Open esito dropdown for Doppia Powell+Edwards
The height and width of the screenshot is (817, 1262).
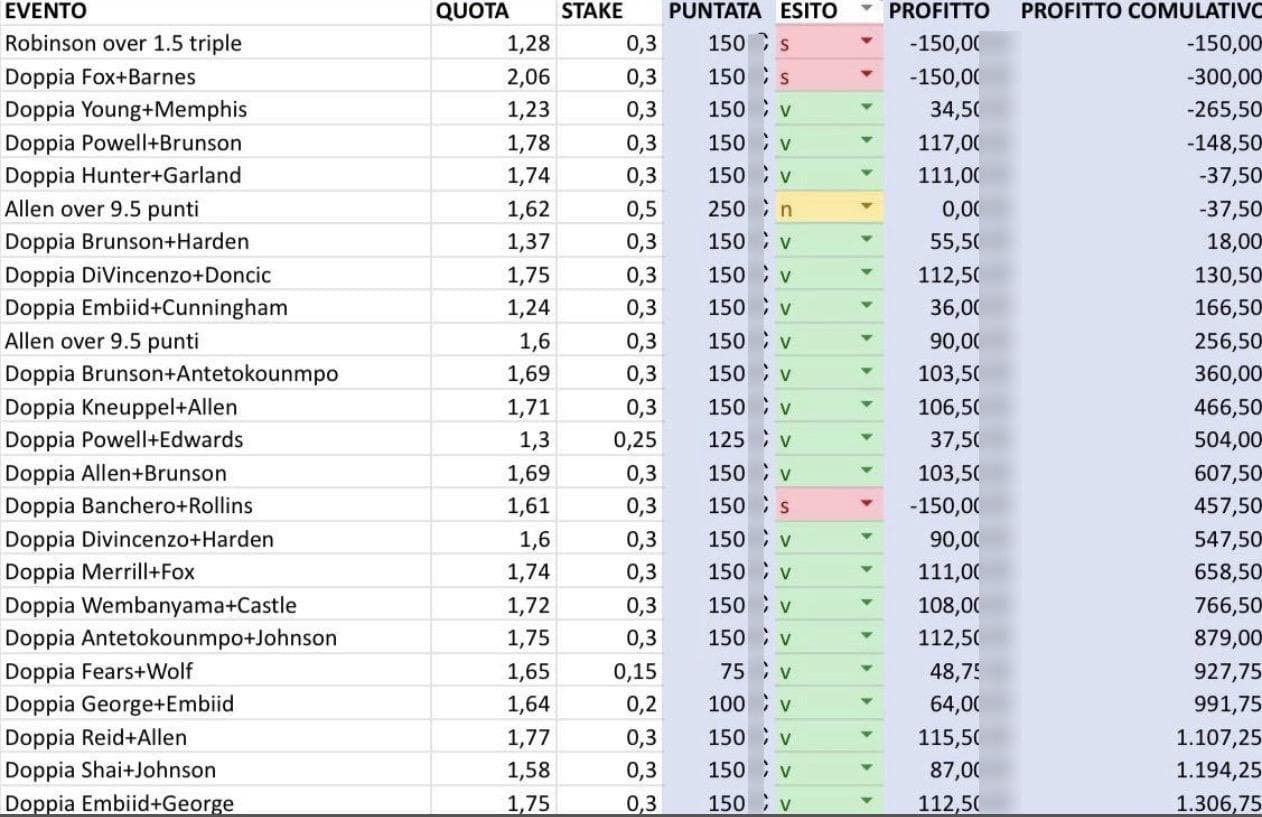(867, 440)
